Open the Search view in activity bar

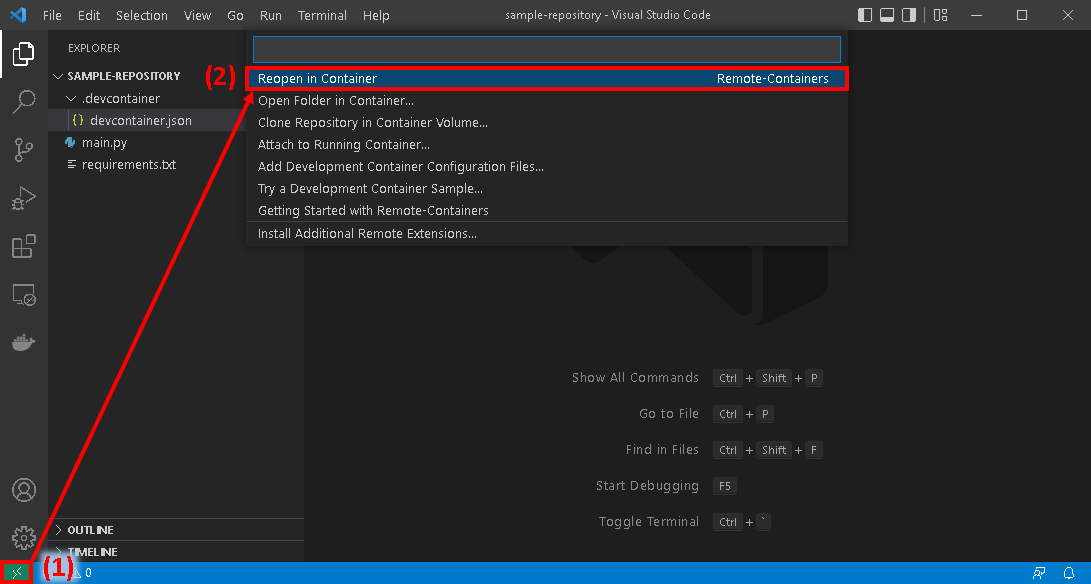(x=24, y=102)
